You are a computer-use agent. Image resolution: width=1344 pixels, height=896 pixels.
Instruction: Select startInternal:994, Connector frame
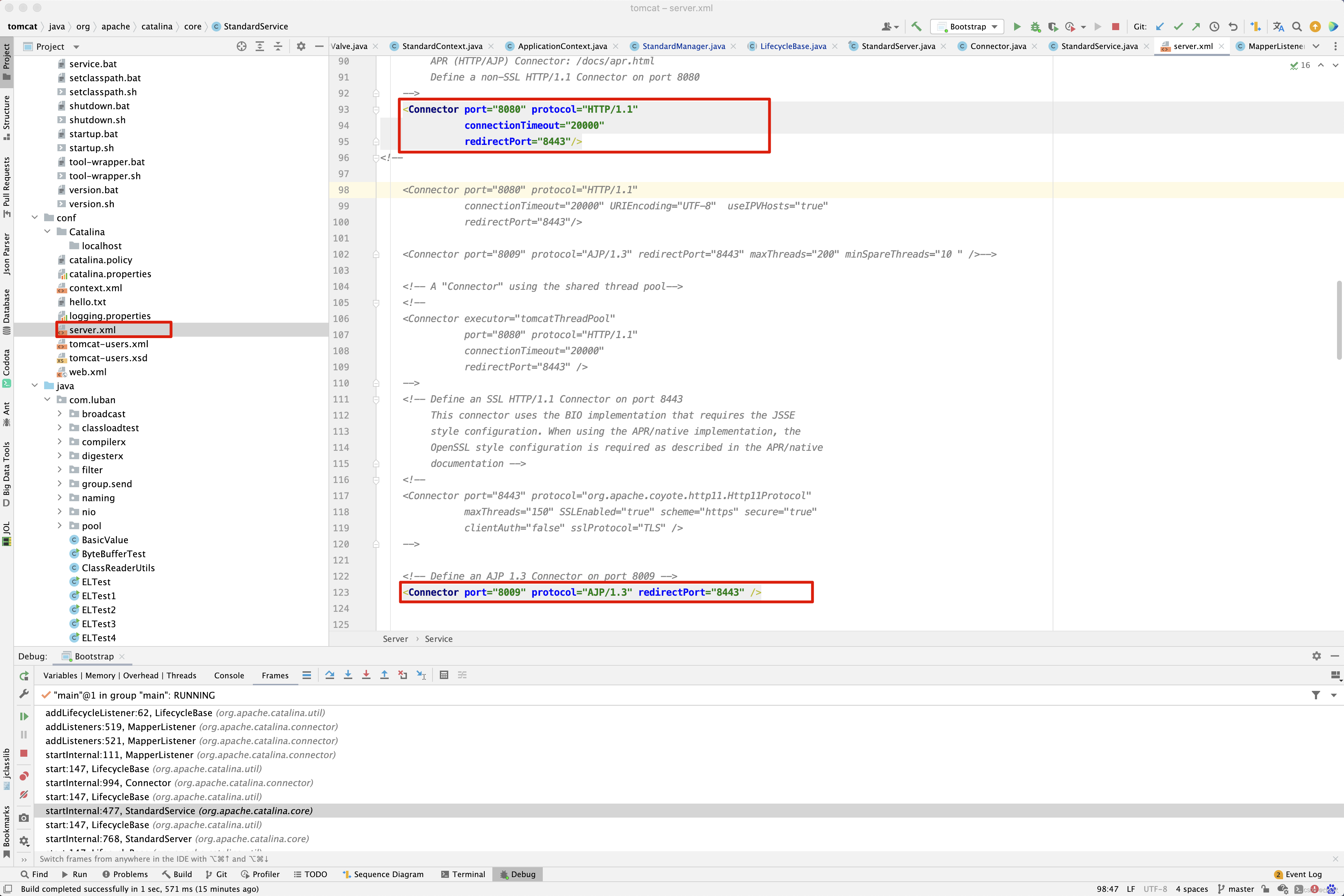click(179, 783)
